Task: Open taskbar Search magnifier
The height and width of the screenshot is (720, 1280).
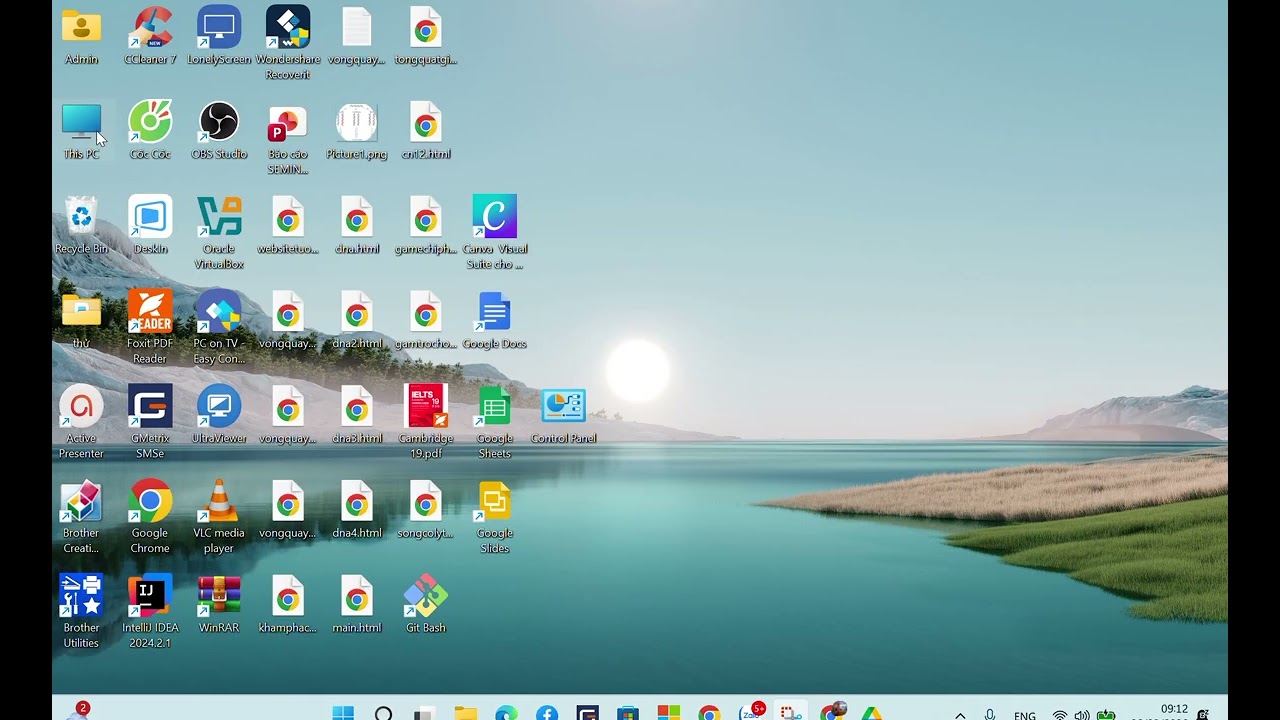Action: pos(384,714)
